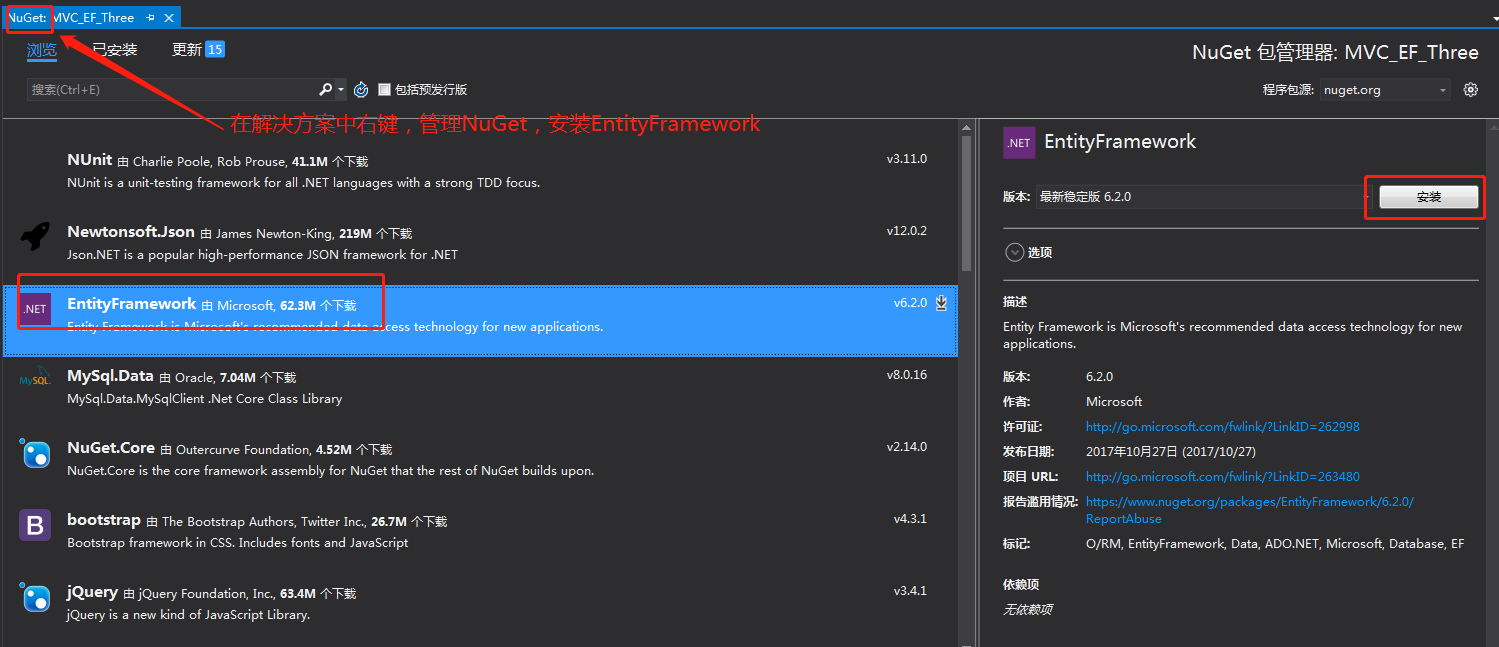
Task: Pin the NuGet: MVC_EF_Three document tab
Action: (150, 18)
